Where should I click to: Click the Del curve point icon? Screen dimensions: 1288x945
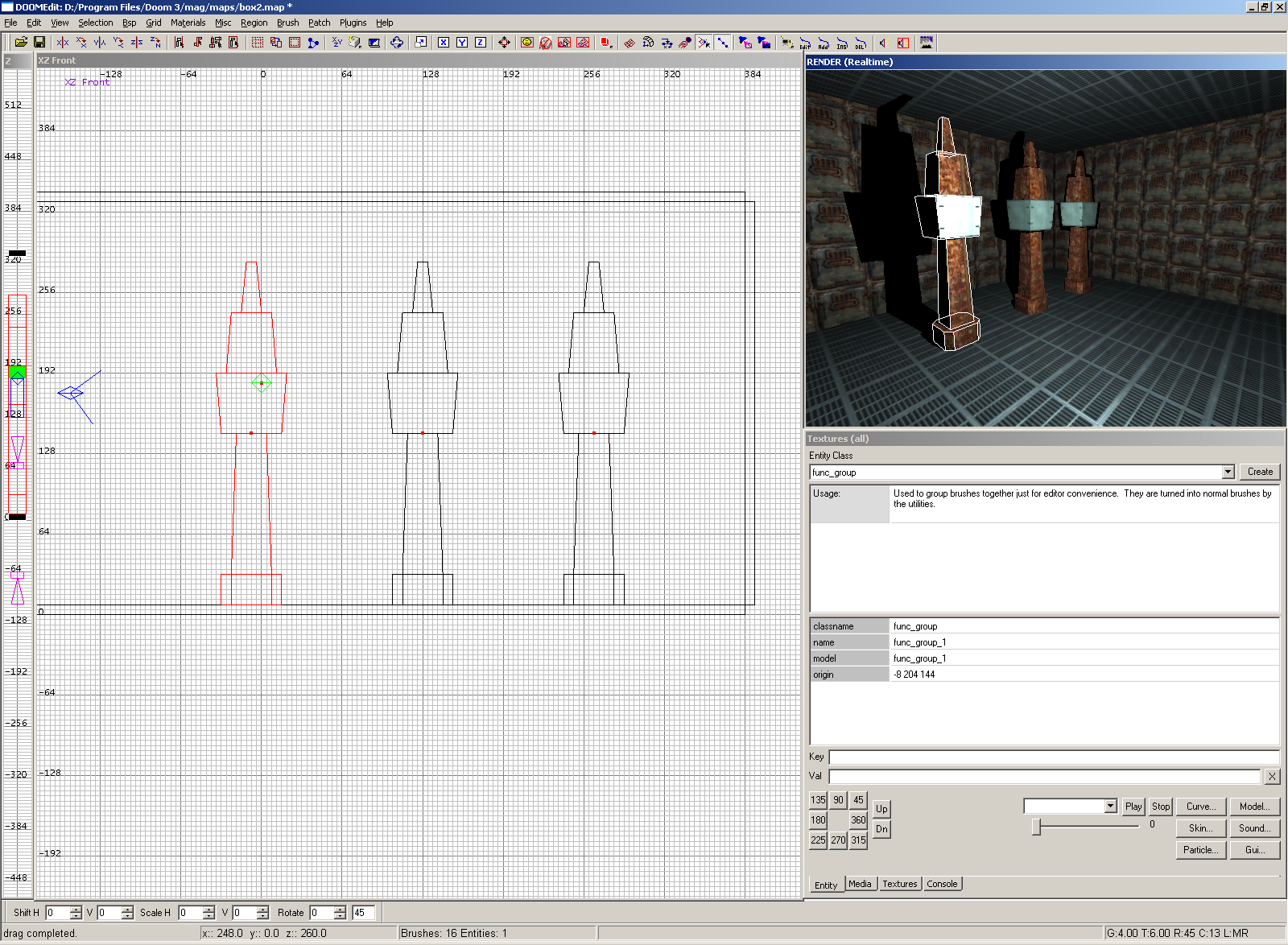pyautogui.click(x=860, y=43)
